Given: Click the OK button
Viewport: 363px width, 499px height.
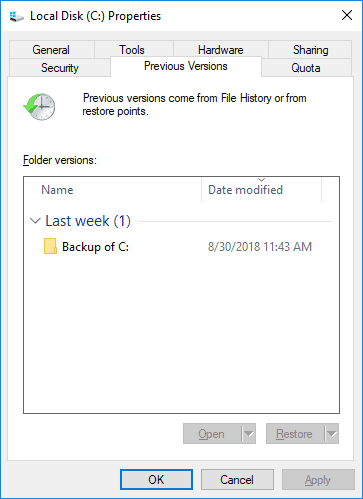Looking at the screenshot, I should pyautogui.click(x=156, y=480).
